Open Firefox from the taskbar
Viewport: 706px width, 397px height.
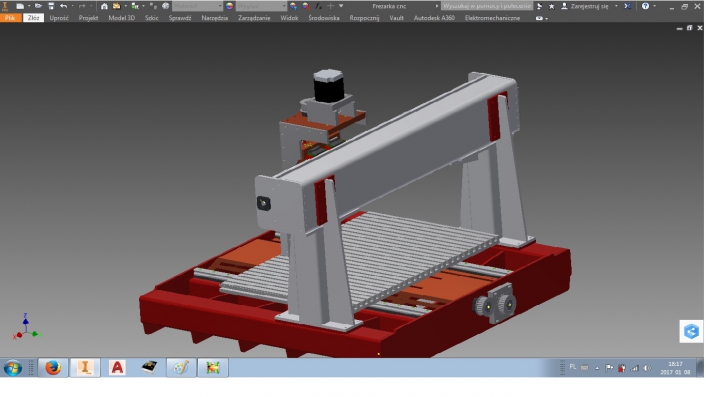pos(53,368)
